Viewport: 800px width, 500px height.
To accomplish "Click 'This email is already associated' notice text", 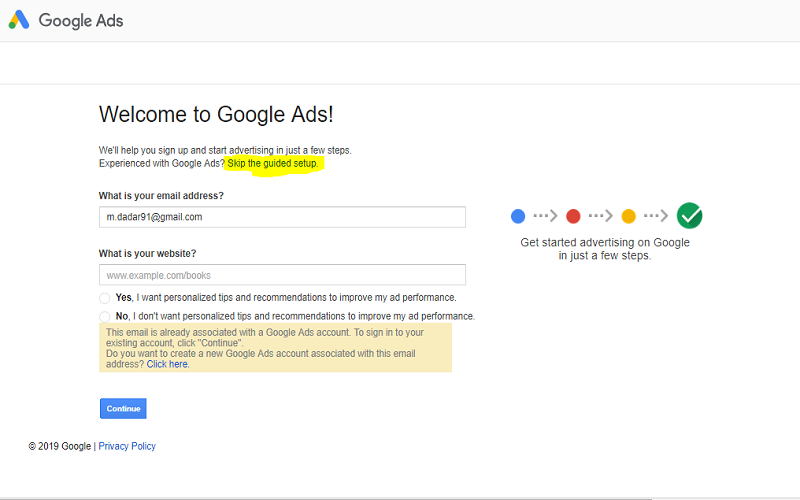I will [265, 338].
